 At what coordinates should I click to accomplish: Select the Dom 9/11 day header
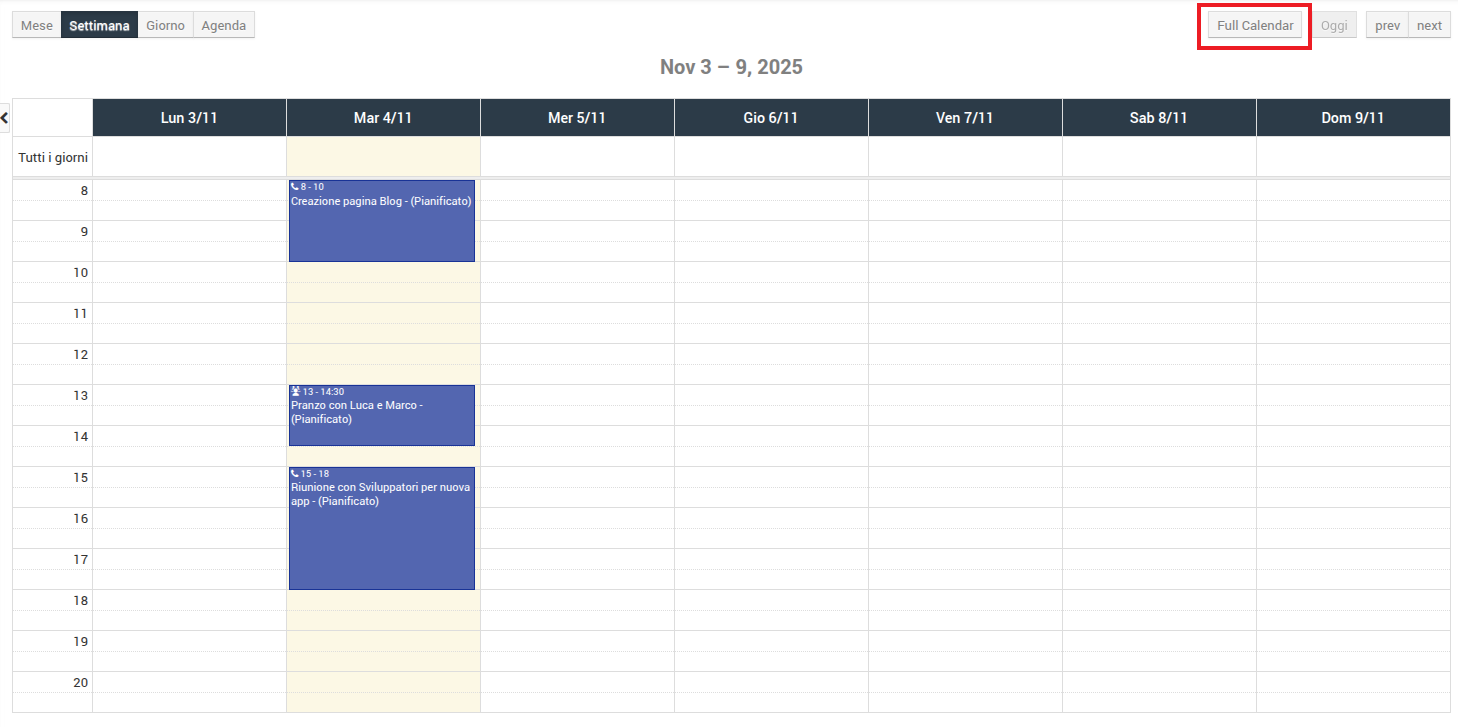coord(1353,118)
